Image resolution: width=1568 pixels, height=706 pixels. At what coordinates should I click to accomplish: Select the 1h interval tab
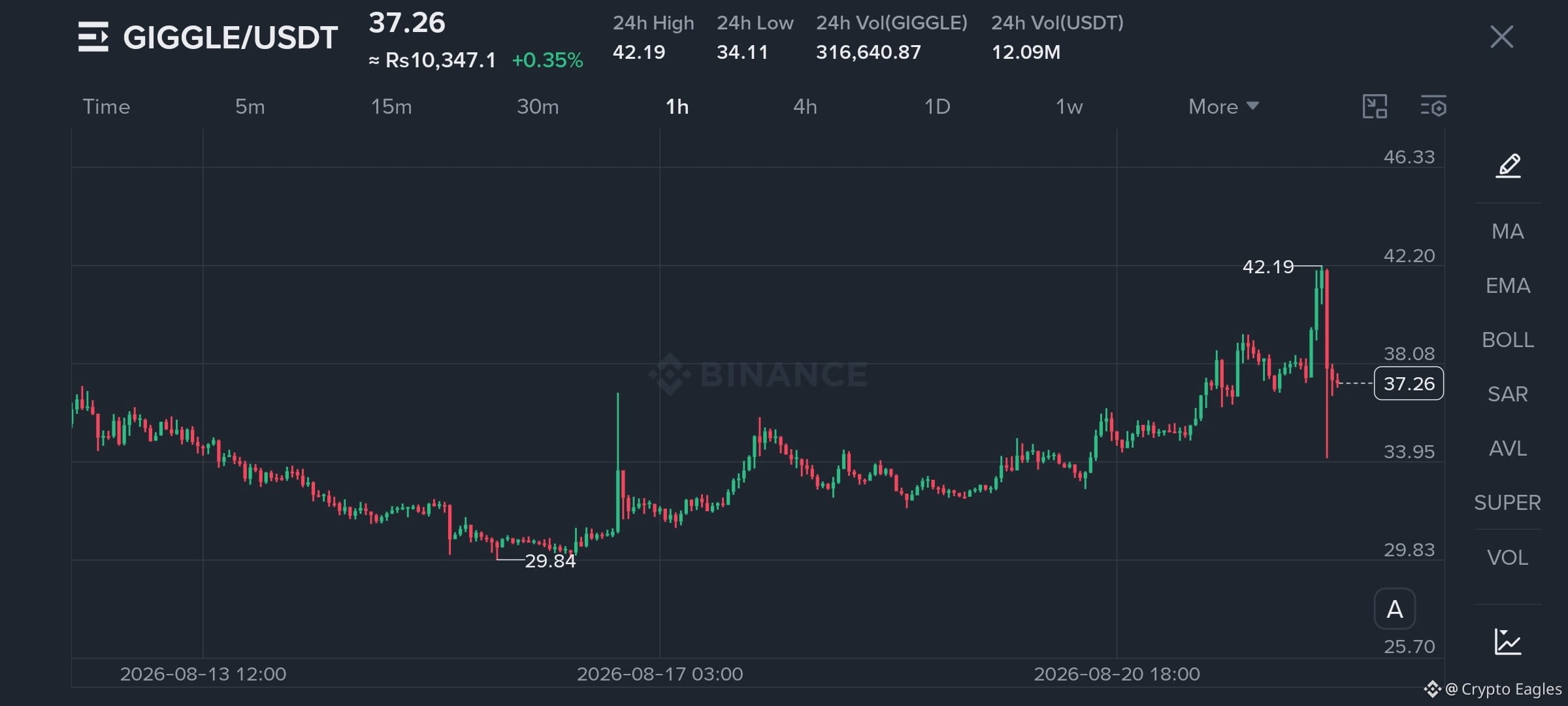point(677,107)
